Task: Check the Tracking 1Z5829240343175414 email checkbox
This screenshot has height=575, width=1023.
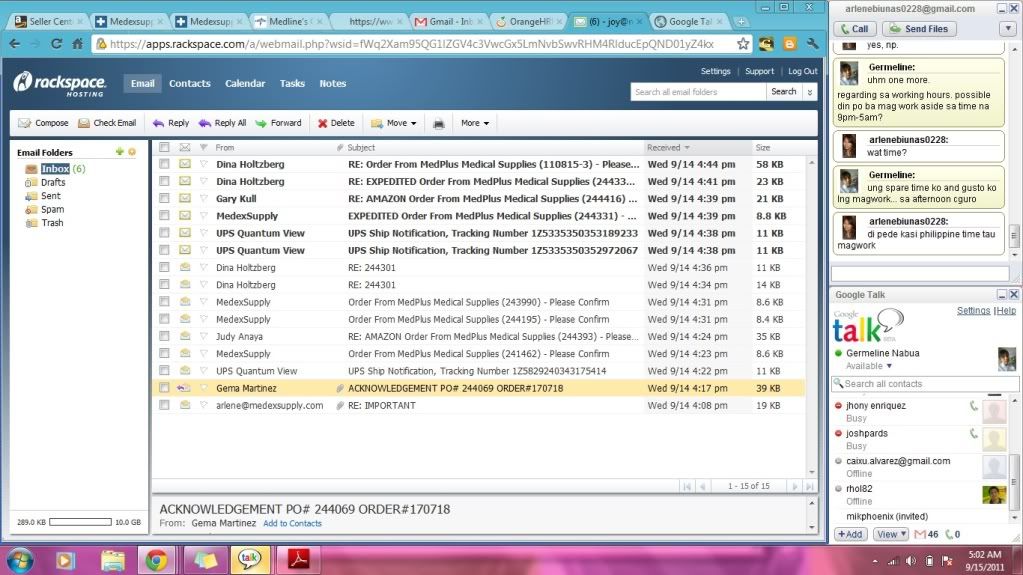Action: [x=164, y=371]
